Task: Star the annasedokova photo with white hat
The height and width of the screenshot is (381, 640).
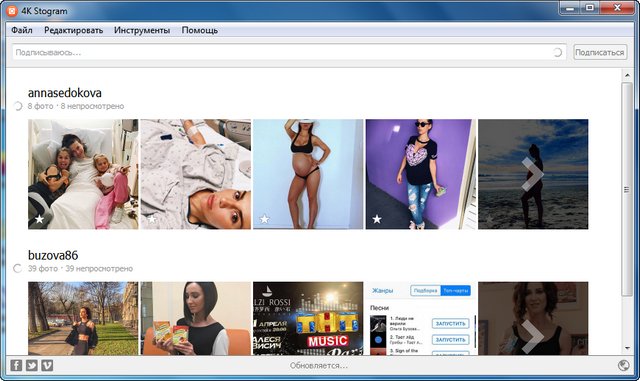Action: point(264,219)
